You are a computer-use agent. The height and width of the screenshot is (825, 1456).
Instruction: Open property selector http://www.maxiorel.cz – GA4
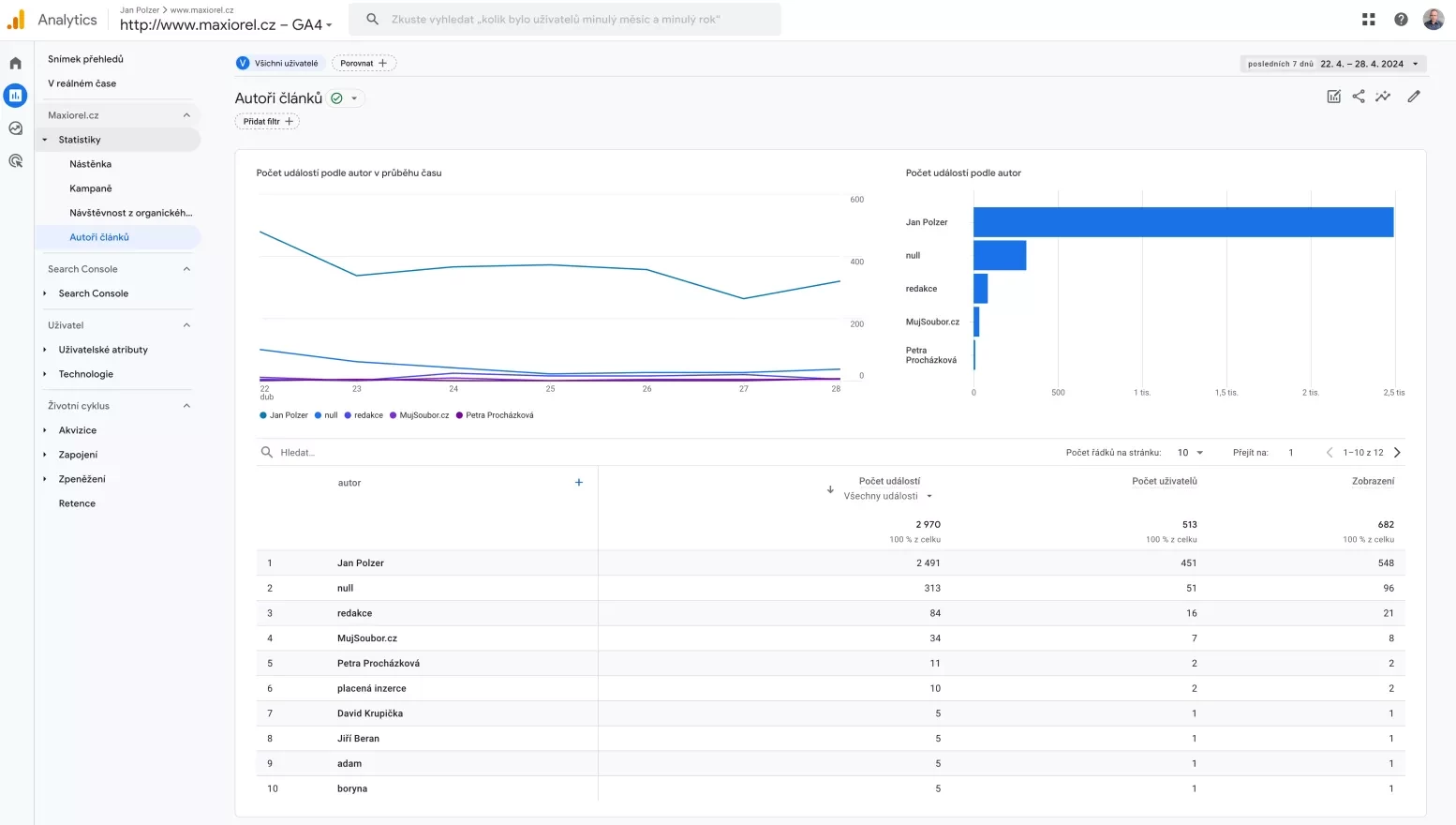coord(226,25)
